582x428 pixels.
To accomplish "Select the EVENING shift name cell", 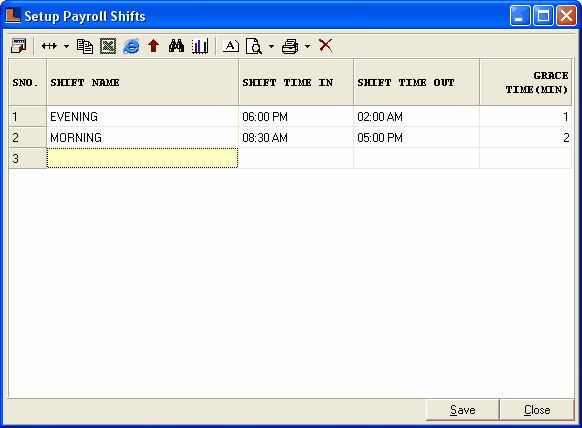I will [x=143, y=117].
